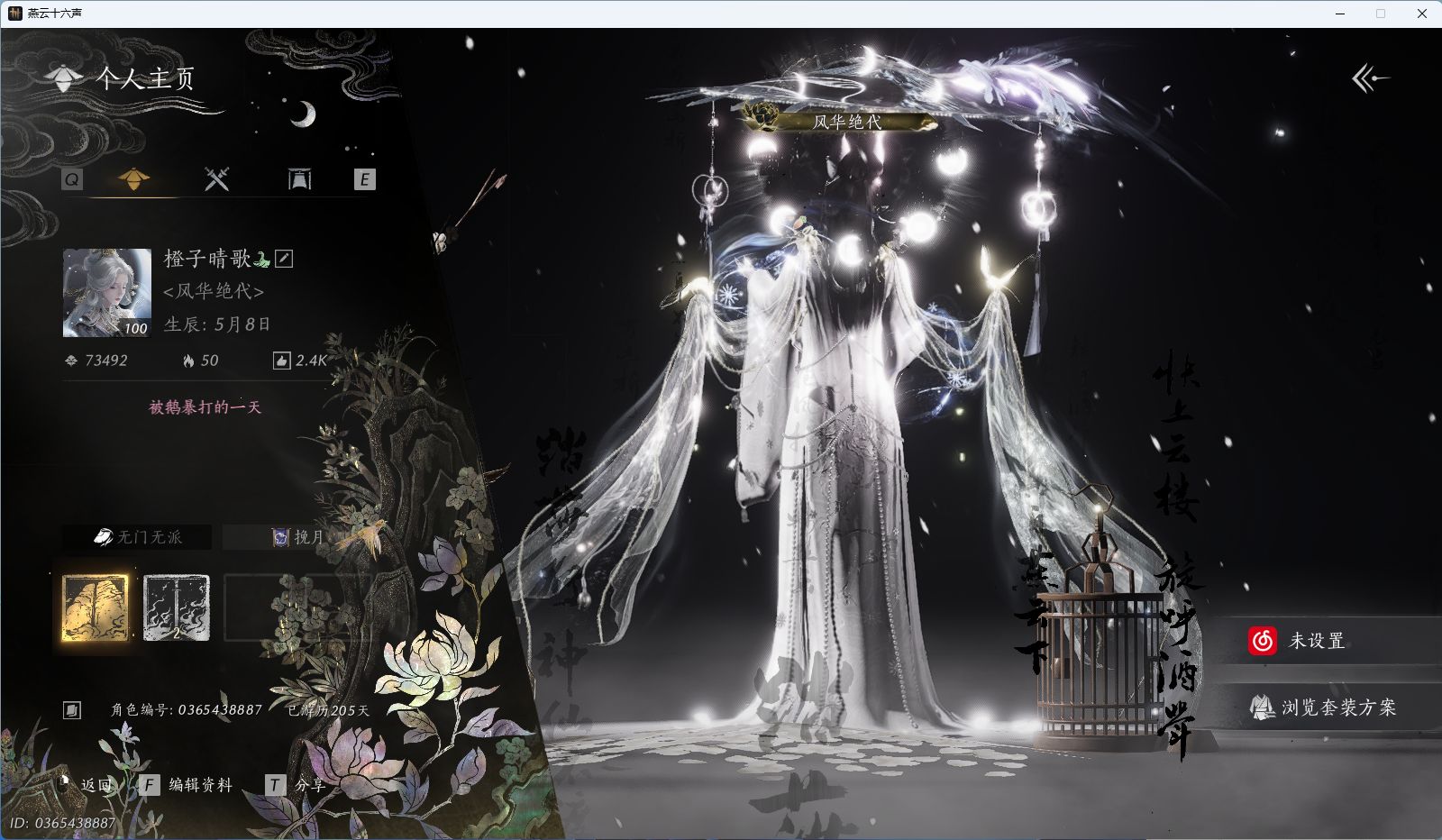The height and width of the screenshot is (840, 1442).
Task: Click the 返回 return button
Action: [x=88, y=785]
